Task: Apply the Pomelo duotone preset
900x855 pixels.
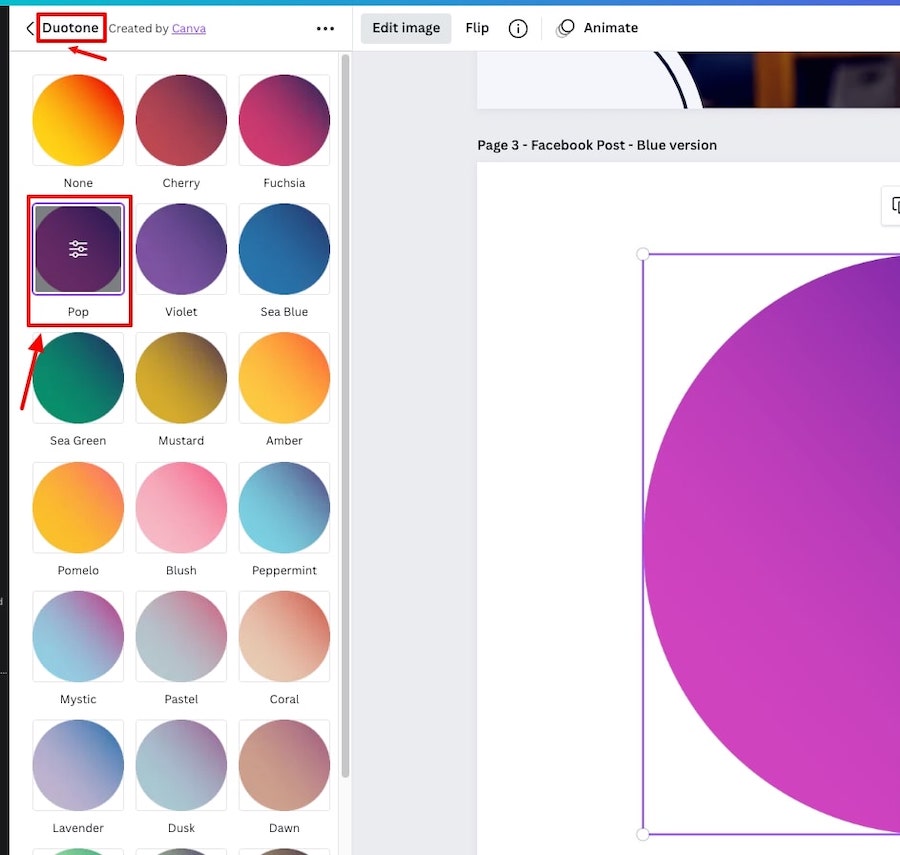Action: 78,508
